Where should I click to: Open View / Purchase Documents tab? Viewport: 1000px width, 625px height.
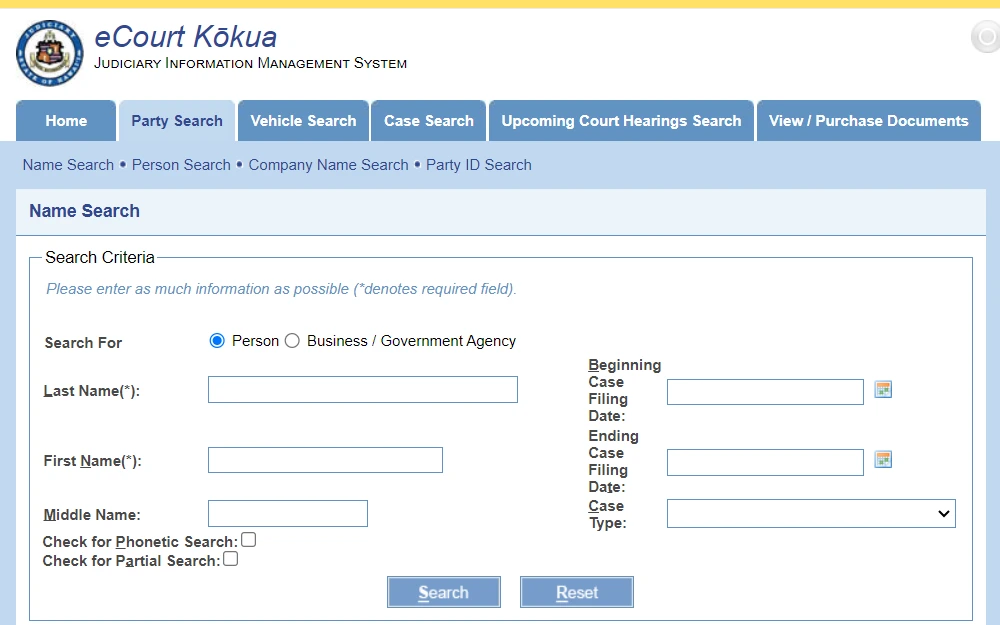[869, 121]
